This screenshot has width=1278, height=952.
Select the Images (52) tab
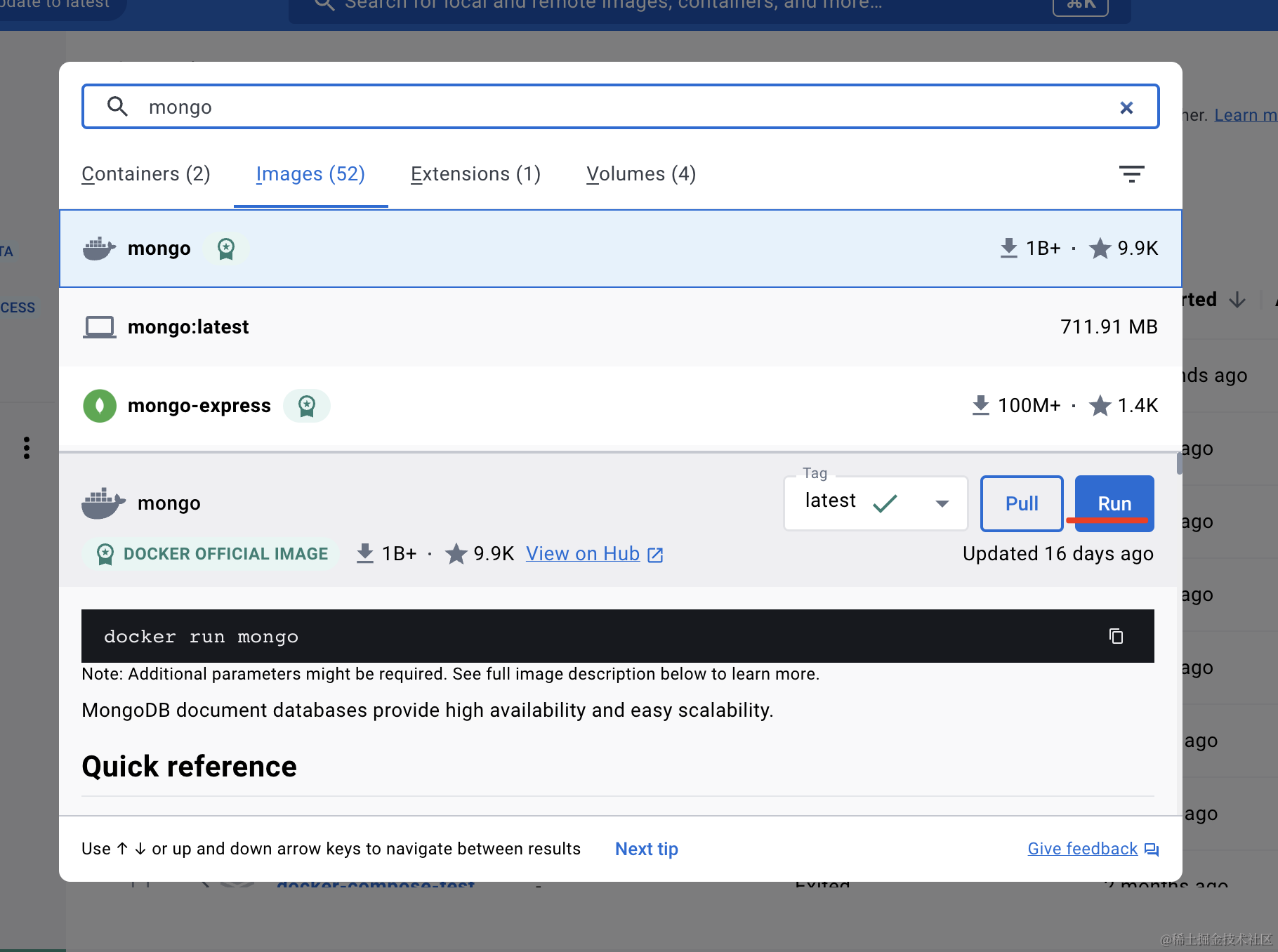(310, 174)
